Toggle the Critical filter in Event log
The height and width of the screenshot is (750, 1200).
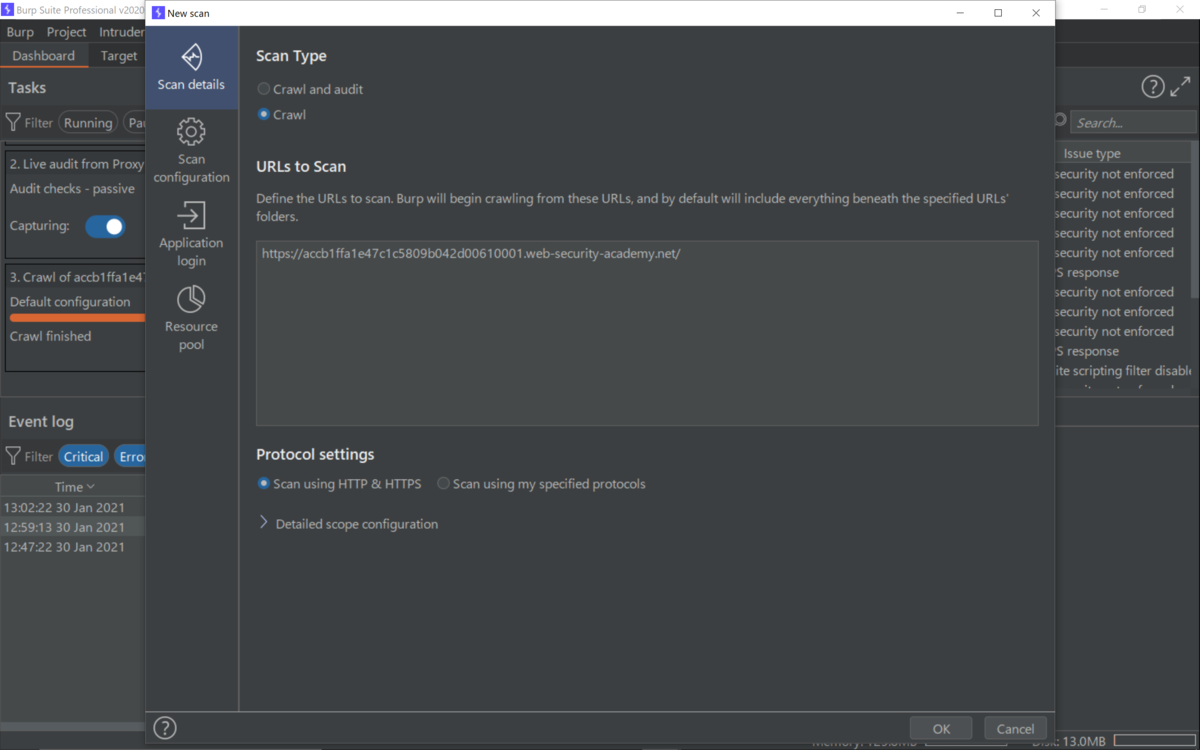[x=83, y=456]
